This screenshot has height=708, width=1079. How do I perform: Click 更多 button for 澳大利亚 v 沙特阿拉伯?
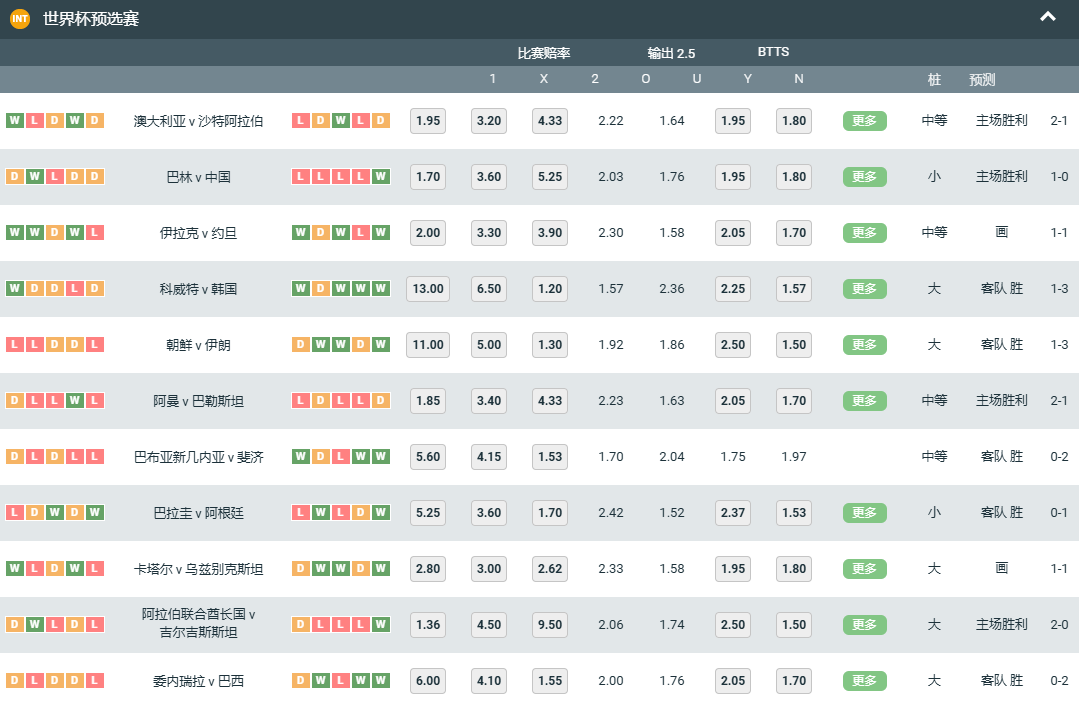pos(864,121)
